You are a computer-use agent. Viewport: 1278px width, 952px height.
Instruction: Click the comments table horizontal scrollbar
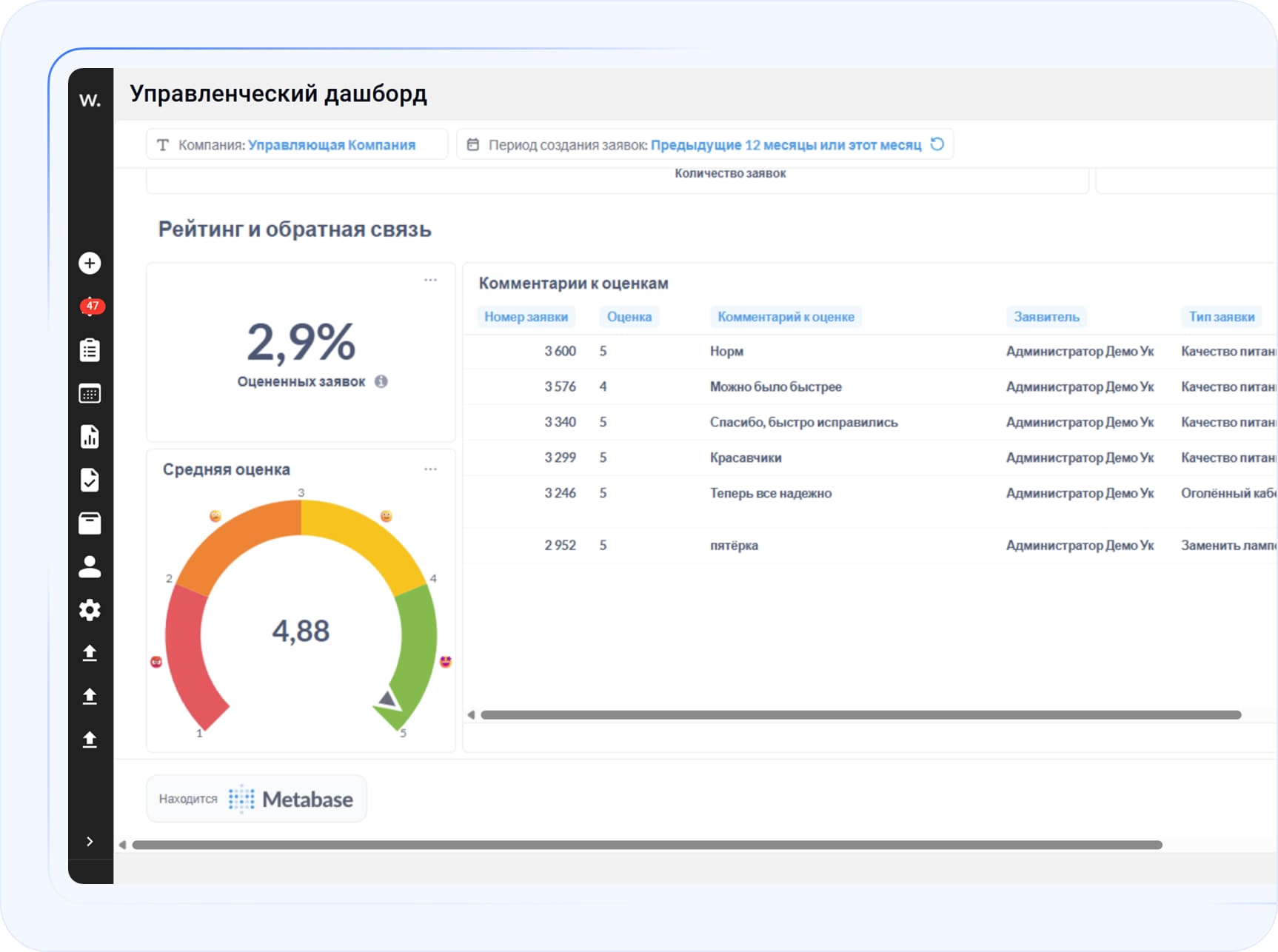[860, 715]
